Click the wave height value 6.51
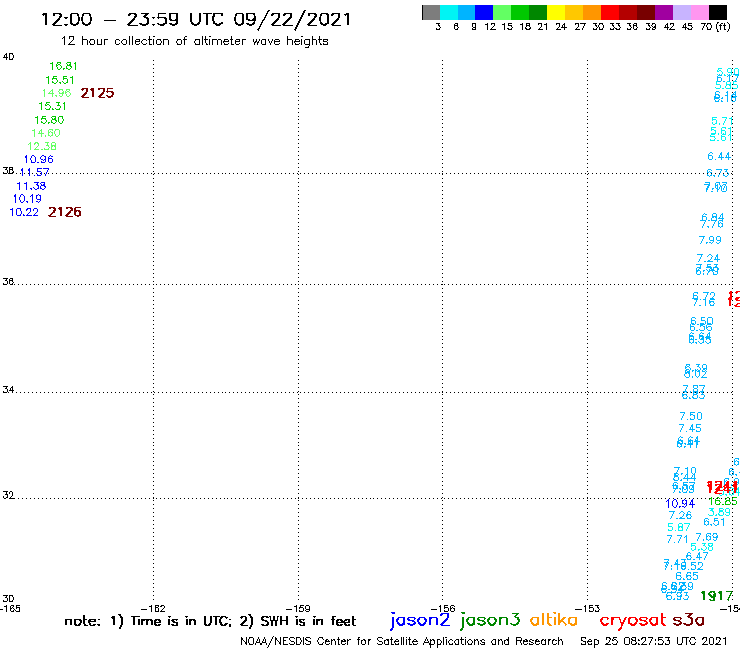This screenshot has height=650, width=740. [714, 522]
